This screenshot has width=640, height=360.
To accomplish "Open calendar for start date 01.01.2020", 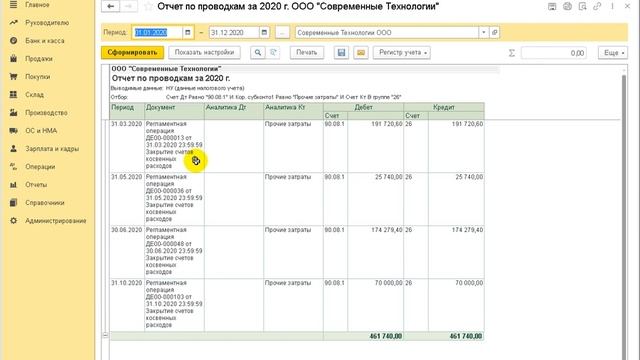I will click(x=188, y=33).
